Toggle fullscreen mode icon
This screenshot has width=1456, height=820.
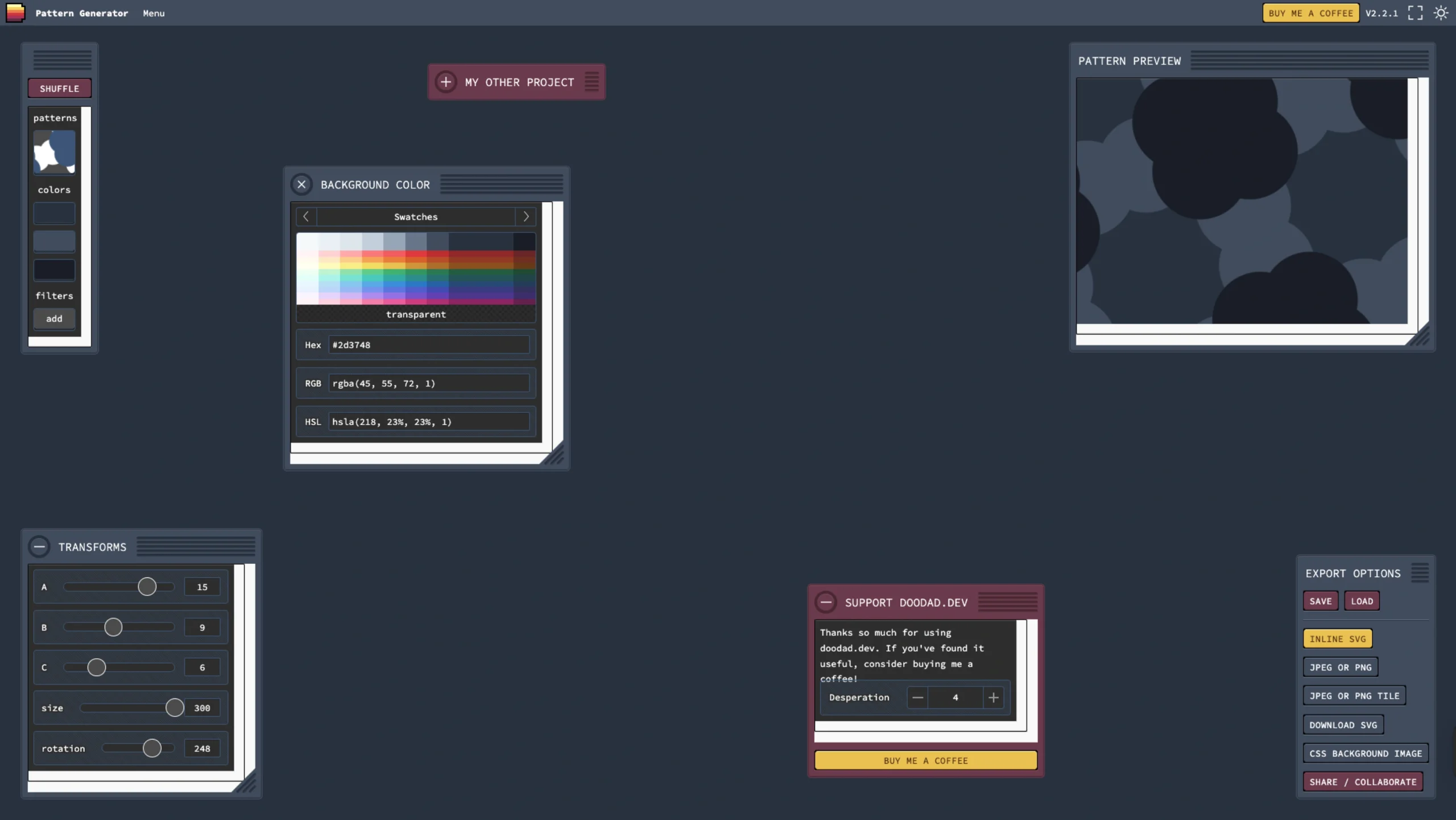[1415, 13]
